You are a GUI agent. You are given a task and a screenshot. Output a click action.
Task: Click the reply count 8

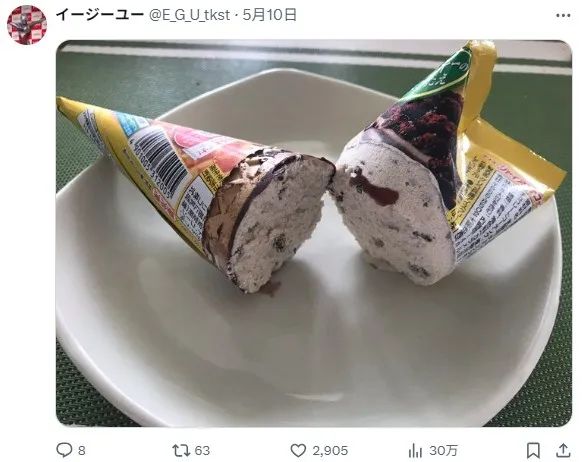(x=82, y=451)
